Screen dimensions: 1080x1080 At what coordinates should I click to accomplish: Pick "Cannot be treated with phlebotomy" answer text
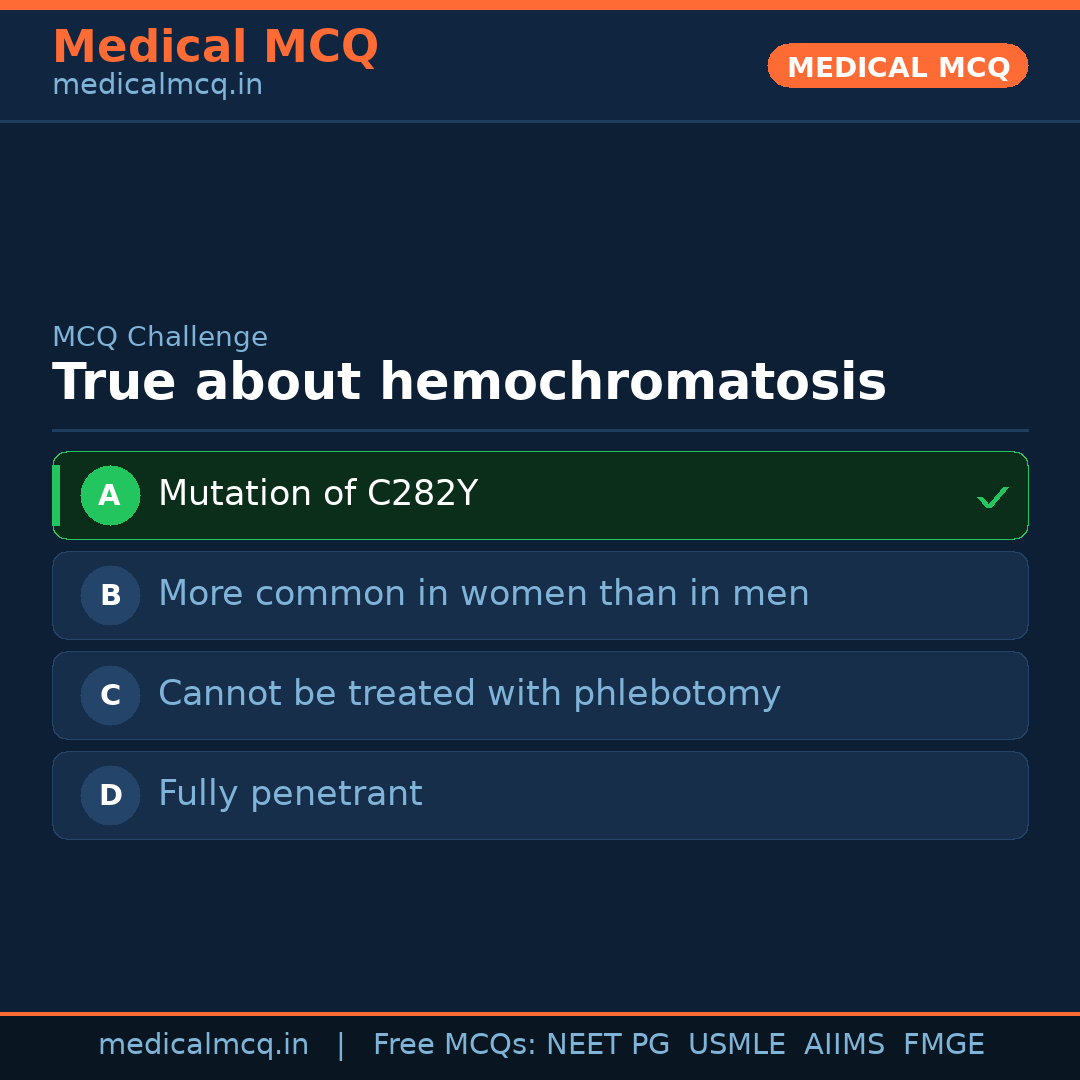click(469, 694)
